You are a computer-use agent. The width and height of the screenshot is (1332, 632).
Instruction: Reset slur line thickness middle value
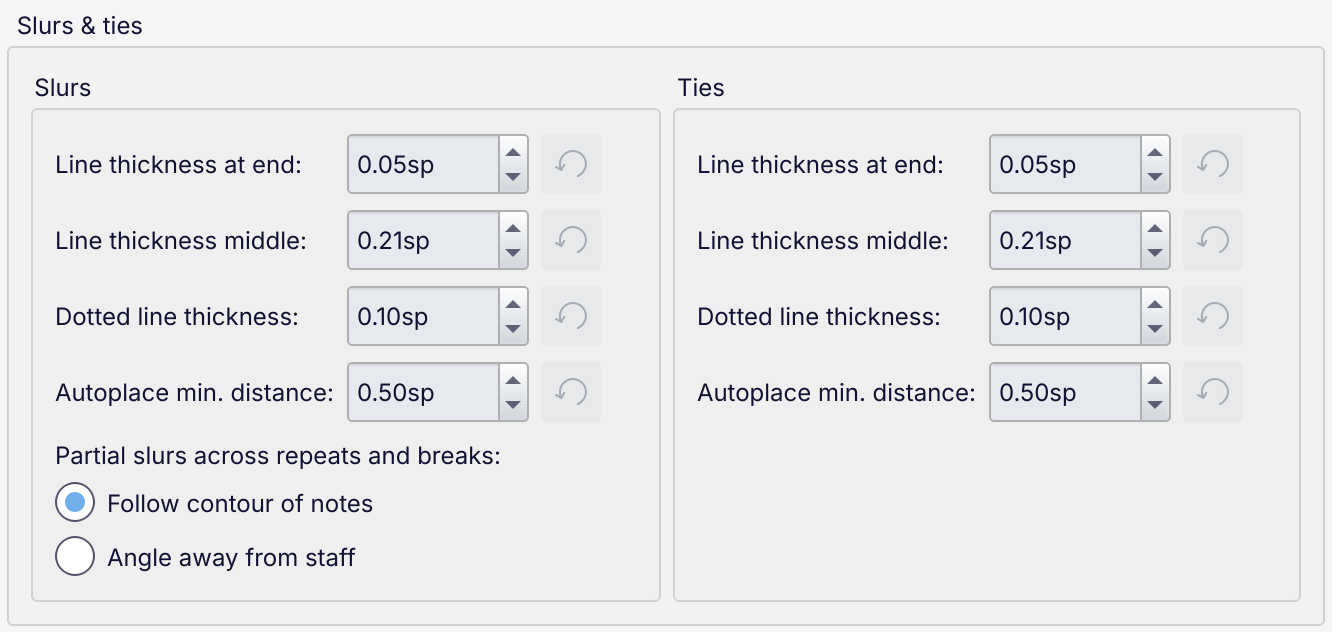pos(571,240)
